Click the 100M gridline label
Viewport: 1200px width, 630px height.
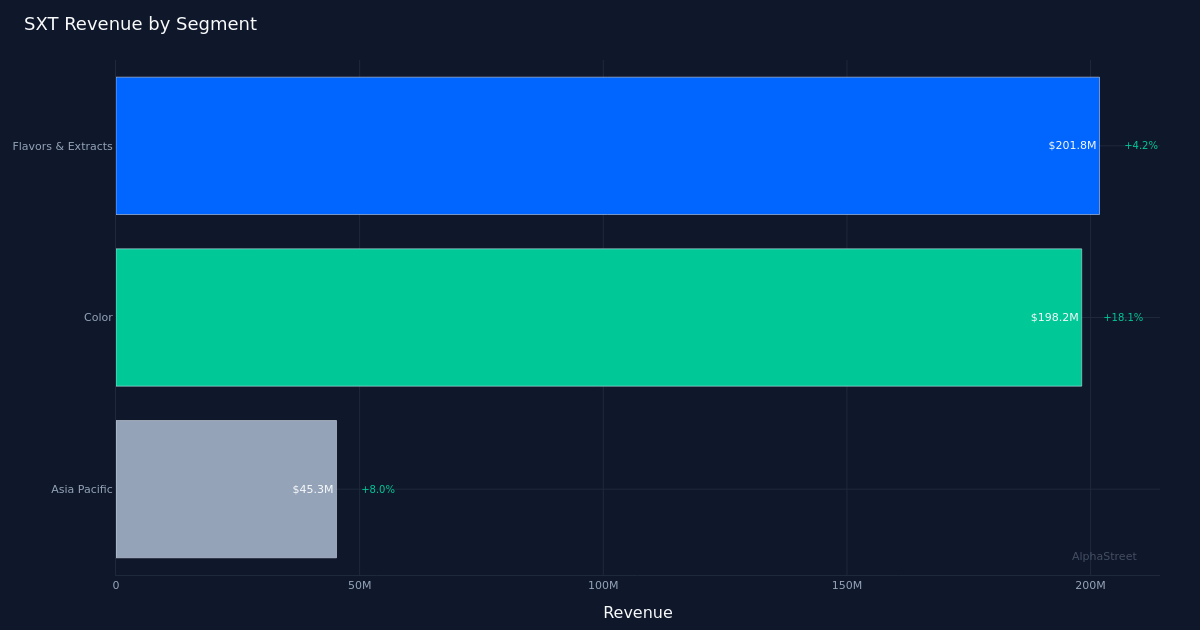tap(601, 586)
